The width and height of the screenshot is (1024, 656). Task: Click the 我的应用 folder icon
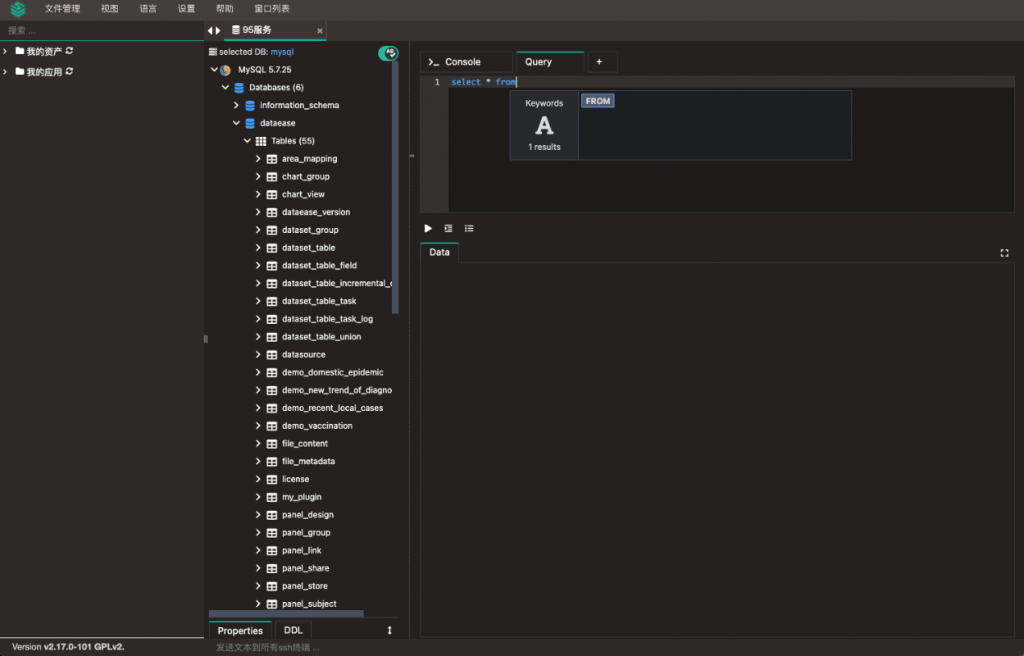click(20, 71)
